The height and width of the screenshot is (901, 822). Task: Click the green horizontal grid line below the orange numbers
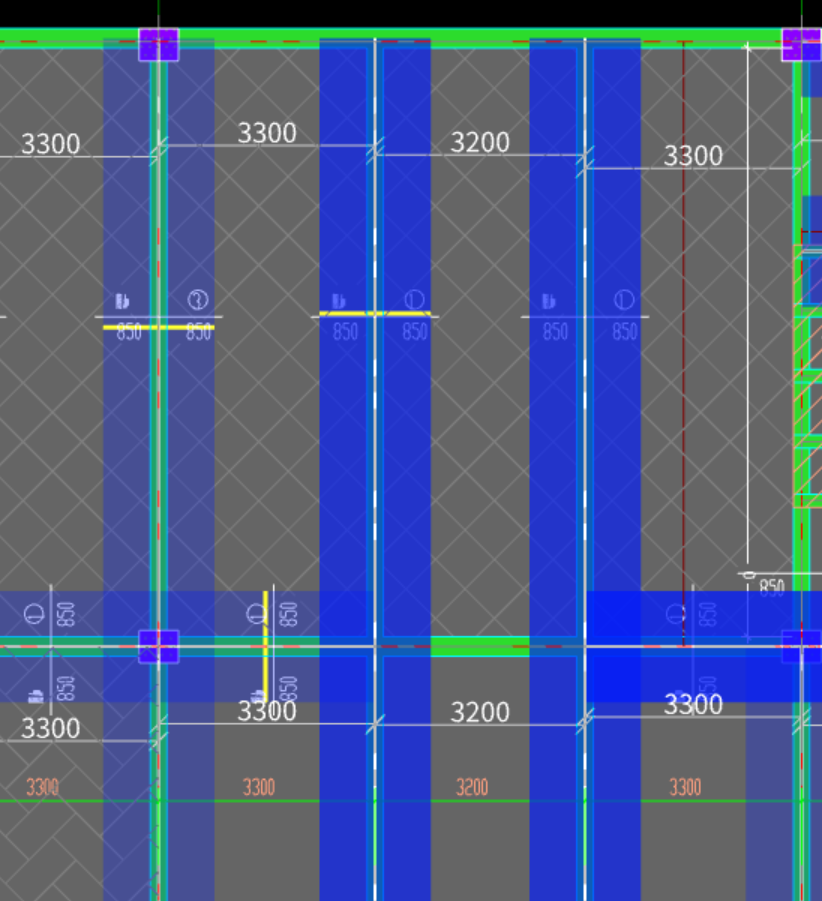411,801
